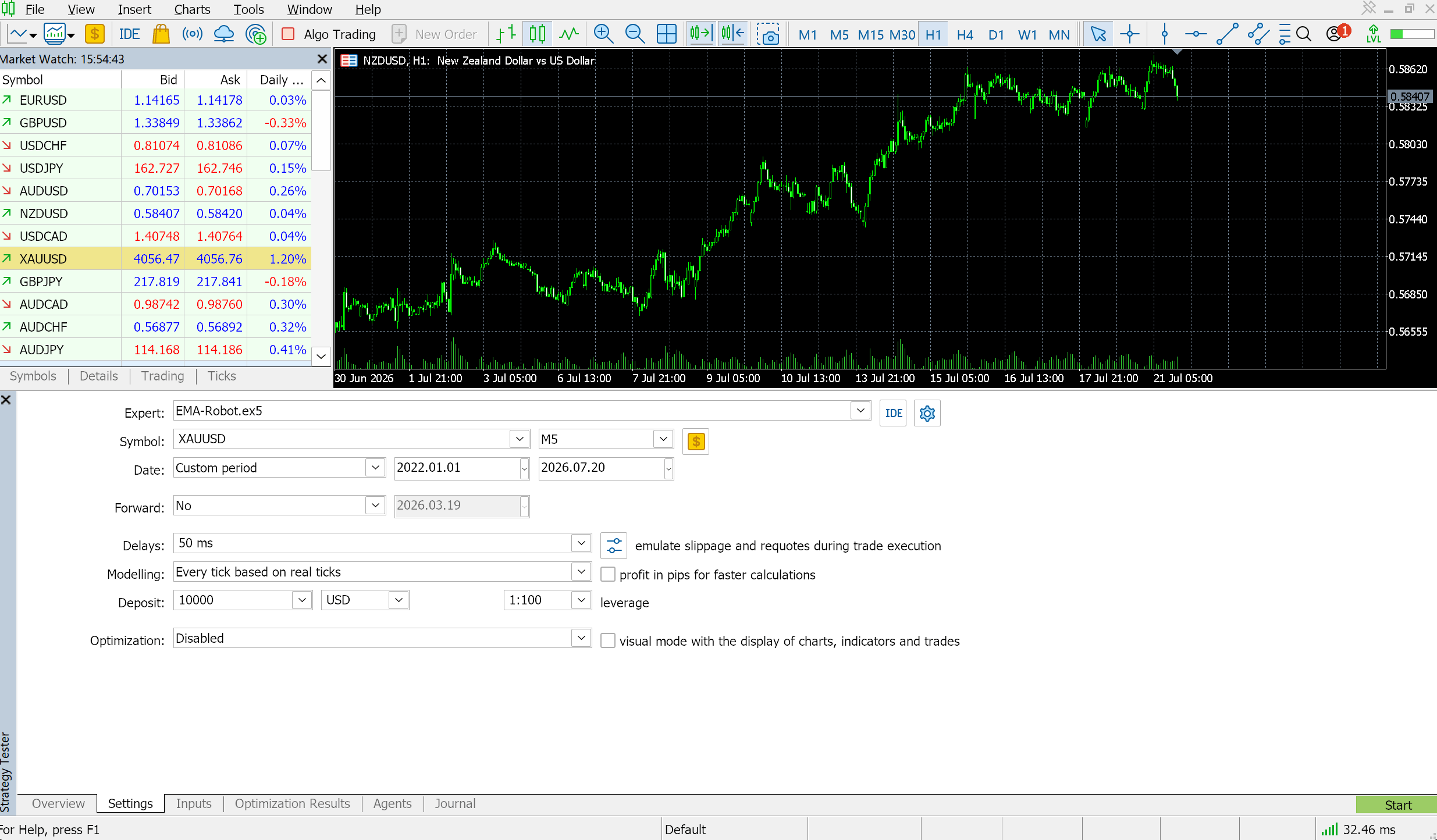Open the Market shopping bag icon
Viewport: 1437px width, 840px height.
(x=161, y=34)
